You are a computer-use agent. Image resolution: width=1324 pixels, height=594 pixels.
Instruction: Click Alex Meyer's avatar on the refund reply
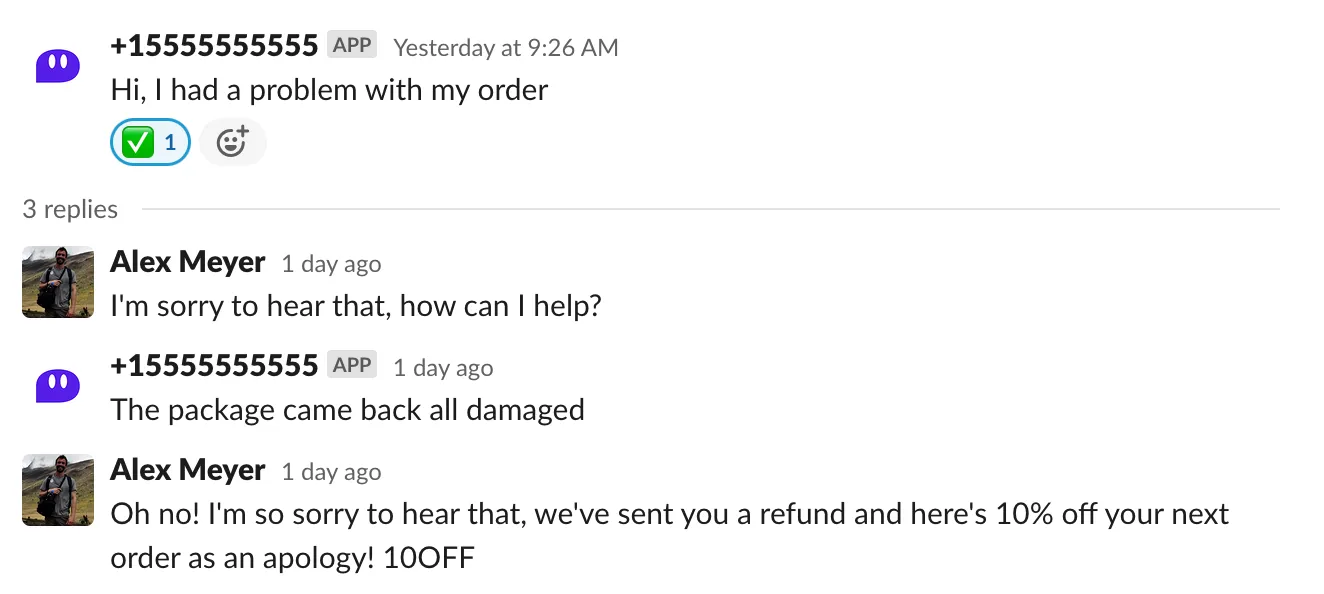[x=57, y=490]
